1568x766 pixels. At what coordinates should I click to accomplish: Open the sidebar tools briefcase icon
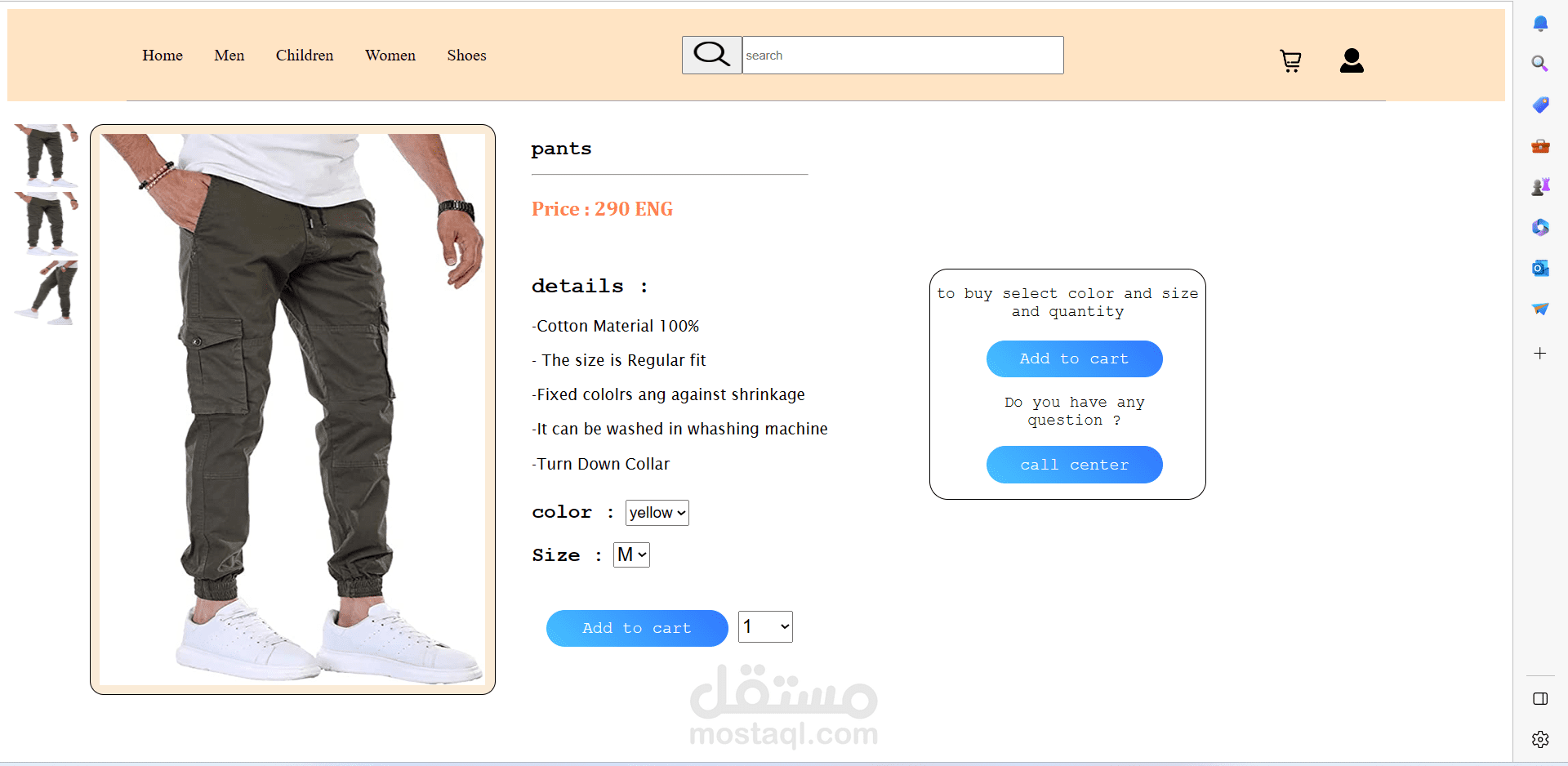(x=1540, y=146)
